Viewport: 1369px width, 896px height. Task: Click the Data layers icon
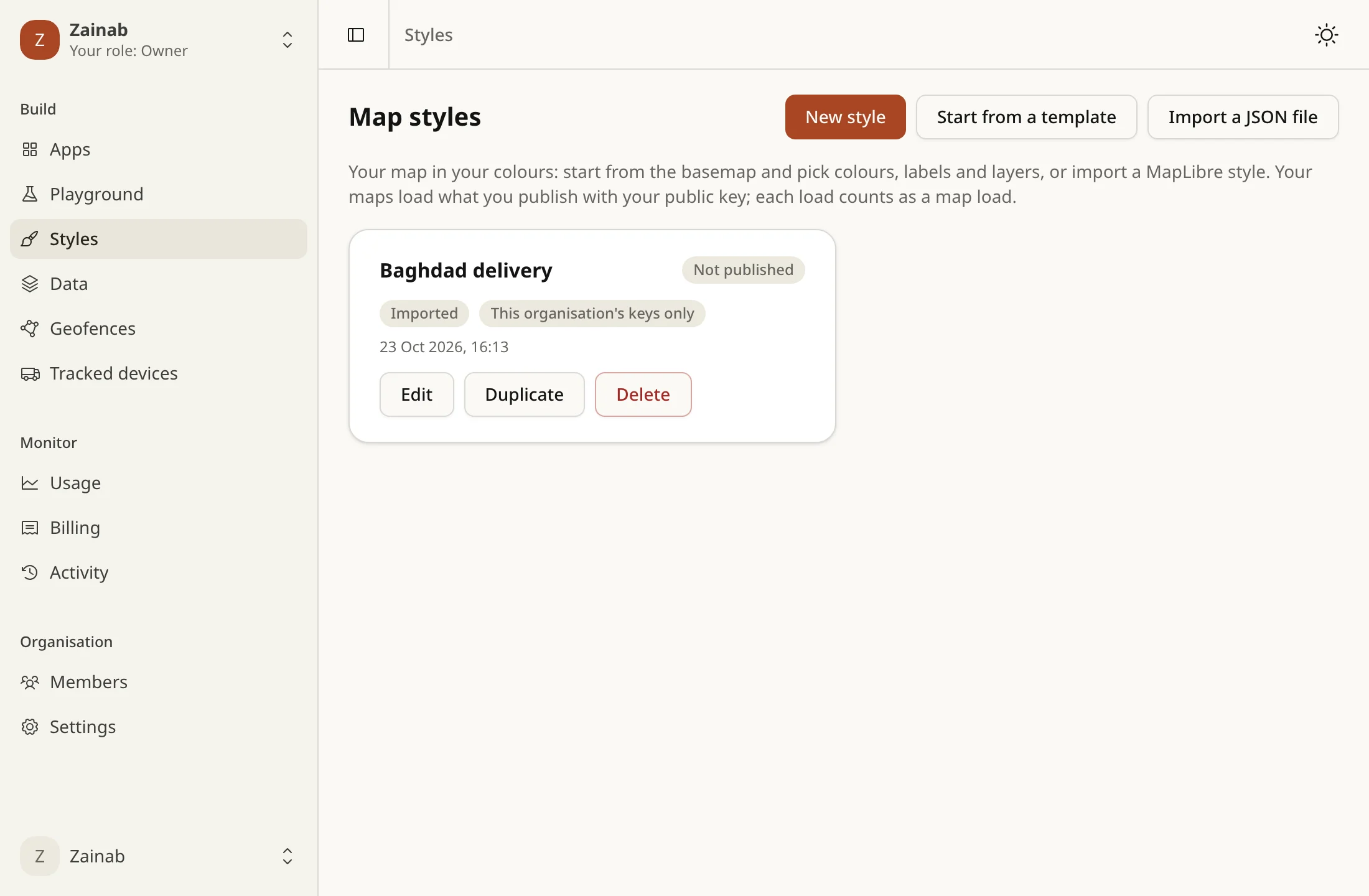pos(30,284)
